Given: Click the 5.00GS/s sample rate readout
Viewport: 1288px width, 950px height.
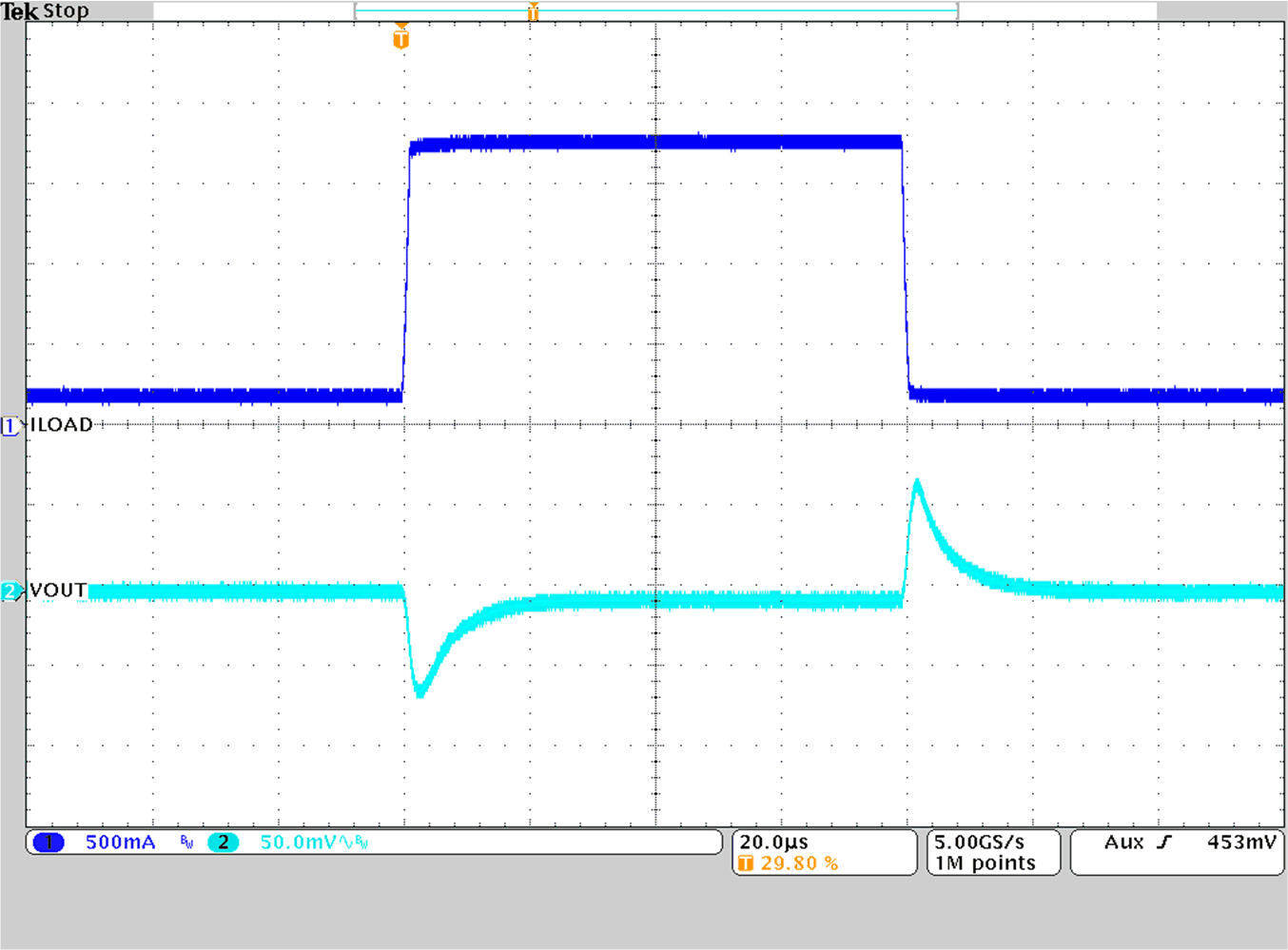Looking at the screenshot, I should point(981,842).
